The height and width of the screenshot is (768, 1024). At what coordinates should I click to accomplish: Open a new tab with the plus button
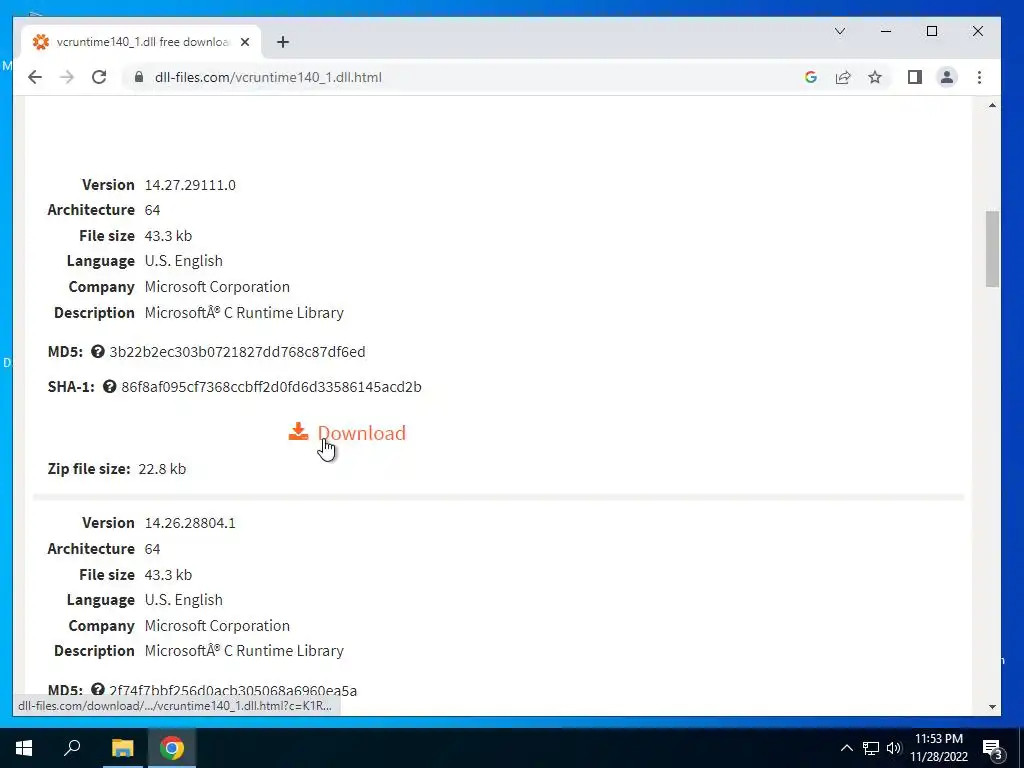[283, 42]
